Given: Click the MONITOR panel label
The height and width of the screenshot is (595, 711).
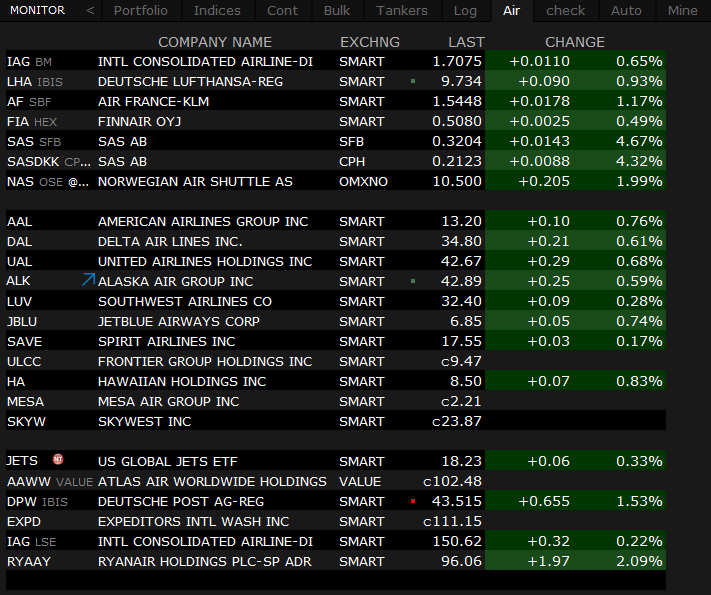Looking at the screenshot, I should point(37,10).
